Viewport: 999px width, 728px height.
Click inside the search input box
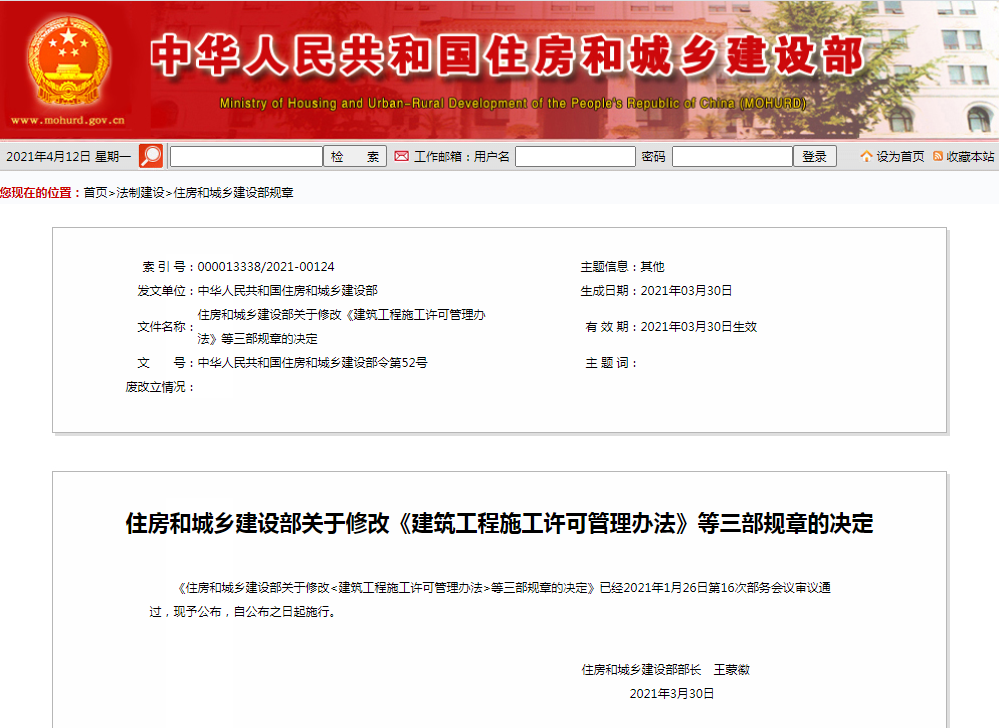click(x=245, y=156)
